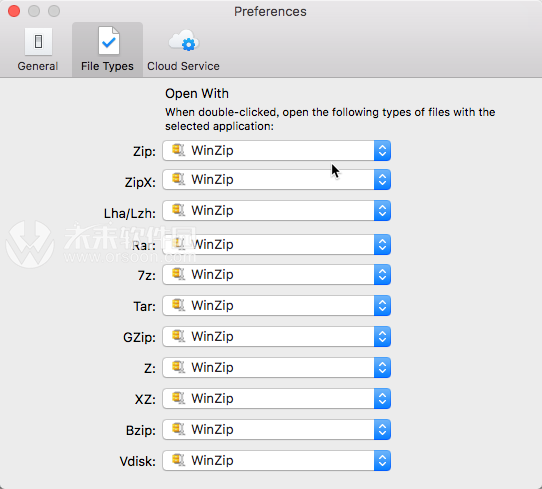The width and height of the screenshot is (542, 489).
Task: Click the WinZip icon in the 7z row
Action: point(178,274)
